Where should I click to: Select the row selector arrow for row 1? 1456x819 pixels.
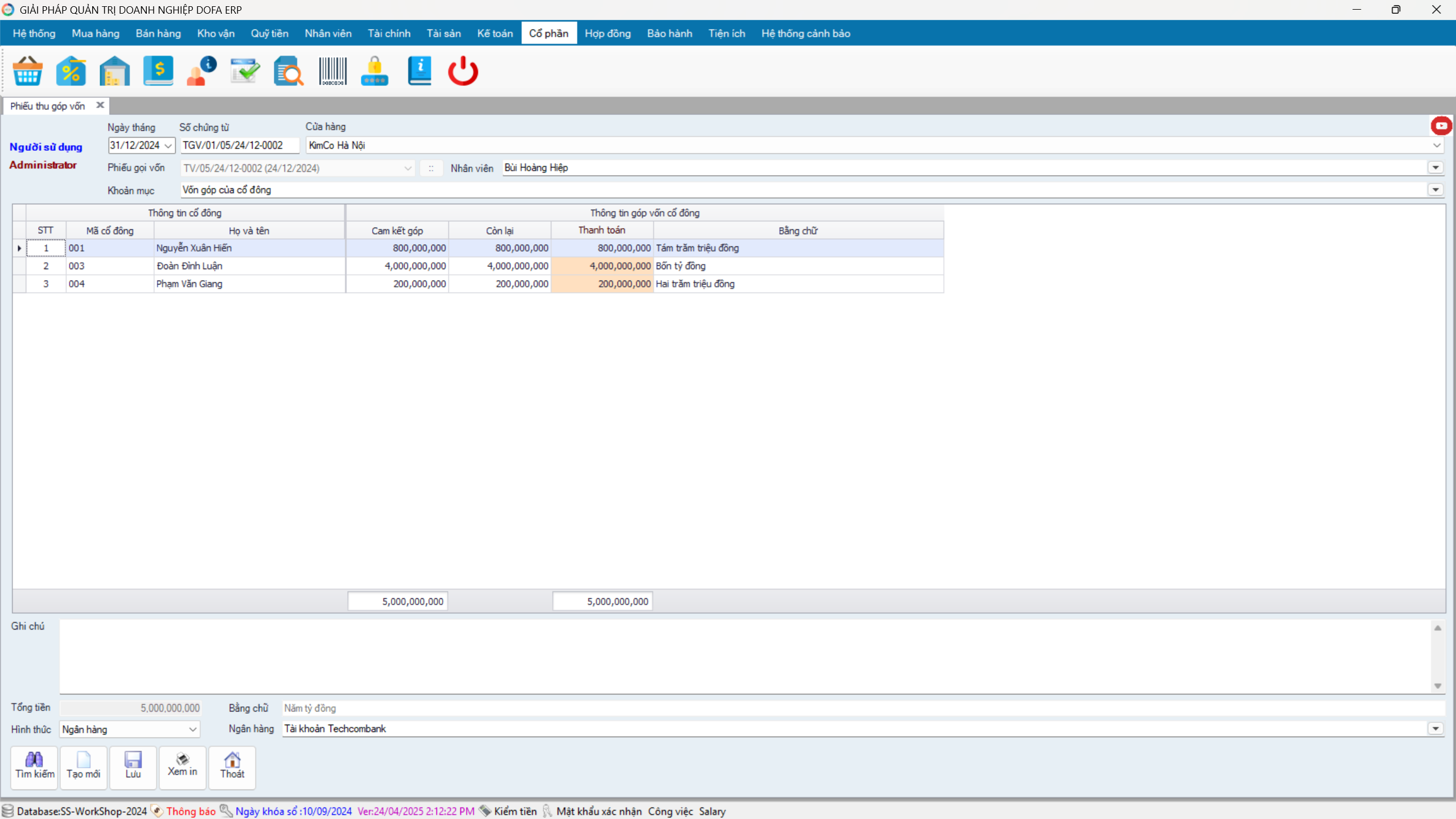19,248
